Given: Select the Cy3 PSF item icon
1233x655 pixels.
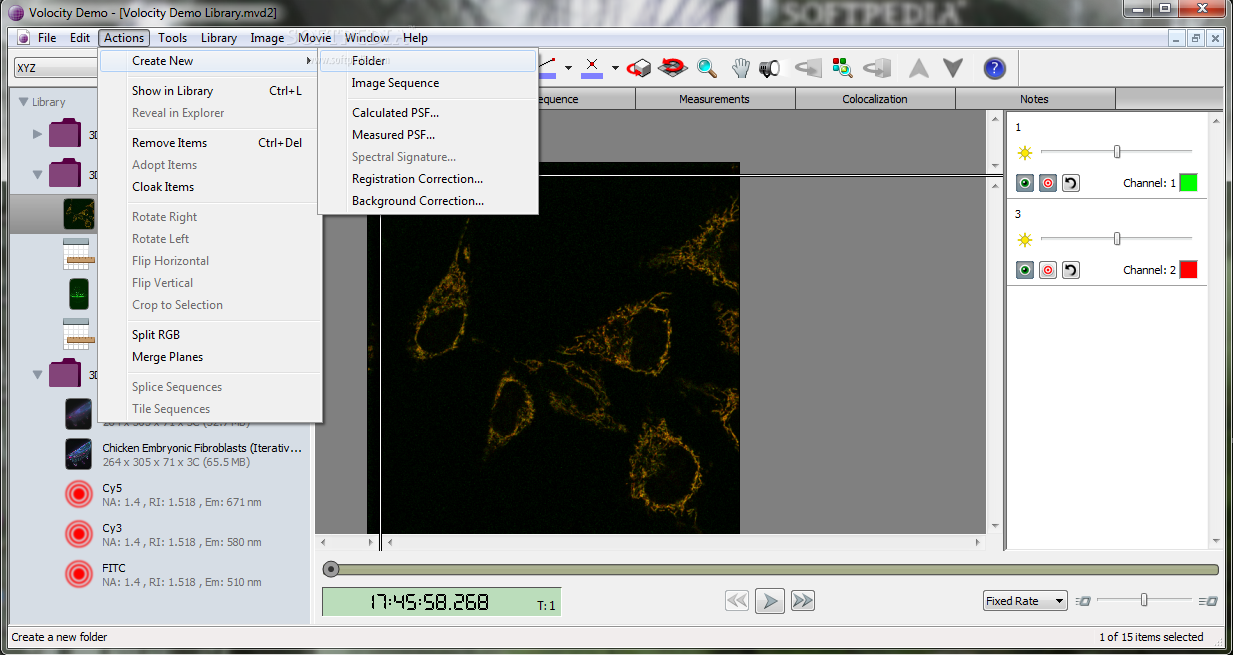Looking at the screenshot, I should pos(78,535).
